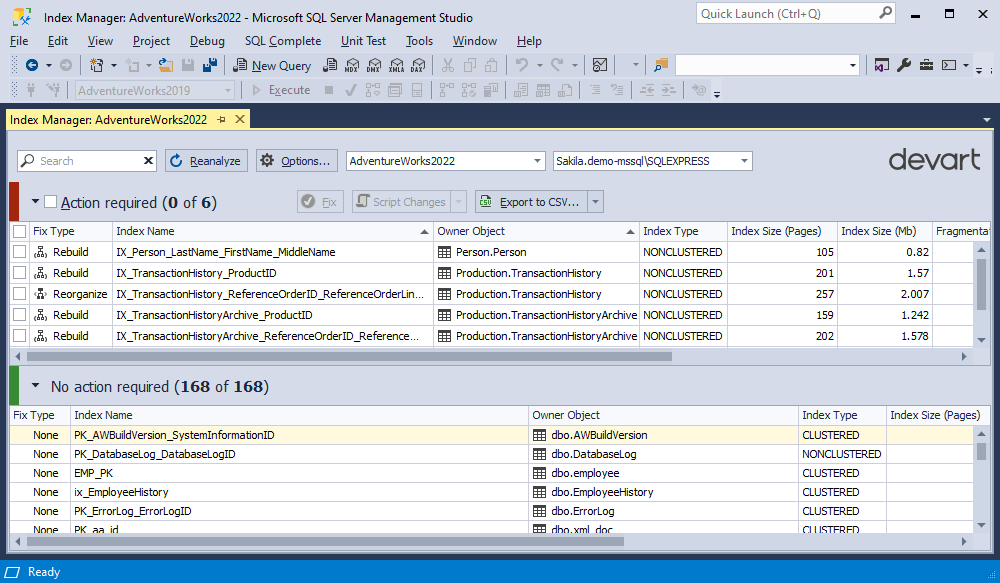Click the Cut icon in the toolbar
1000x583 pixels.
pos(449,65)
